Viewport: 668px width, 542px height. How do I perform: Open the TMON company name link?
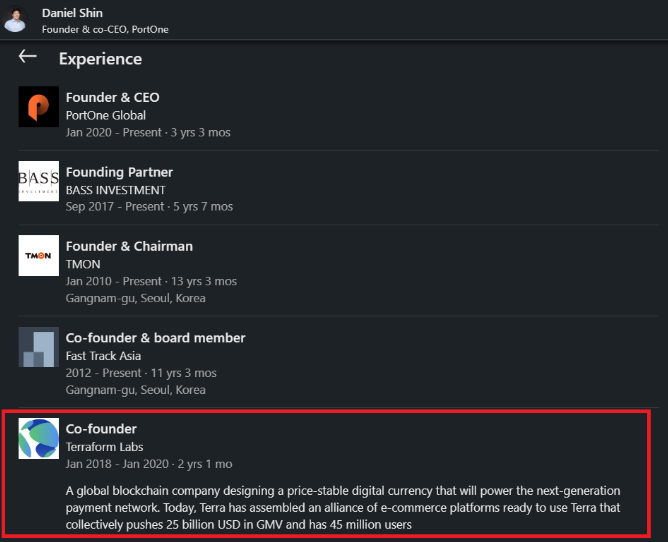(82, 264)
